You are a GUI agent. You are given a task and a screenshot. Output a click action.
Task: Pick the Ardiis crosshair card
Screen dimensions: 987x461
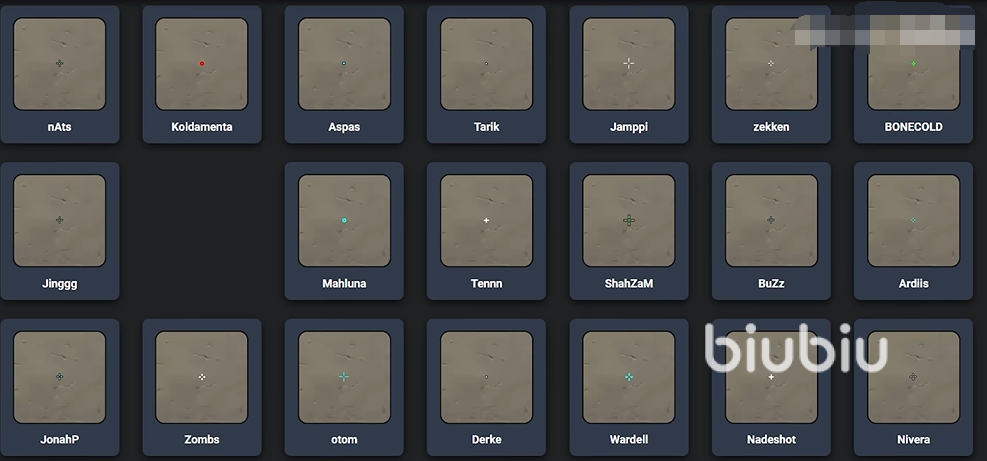point(913,231)
